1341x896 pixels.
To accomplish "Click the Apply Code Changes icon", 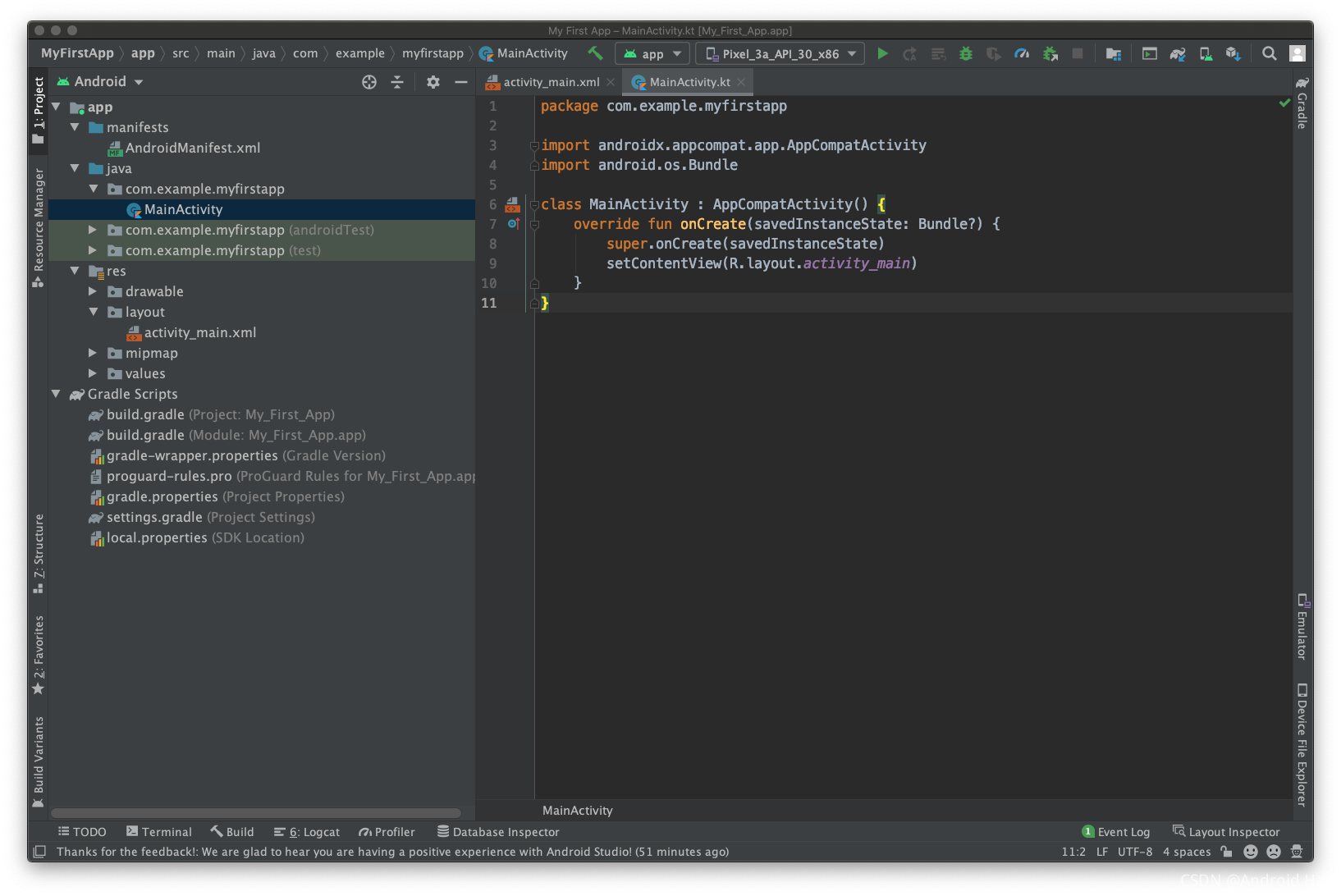I will (938, 53).
